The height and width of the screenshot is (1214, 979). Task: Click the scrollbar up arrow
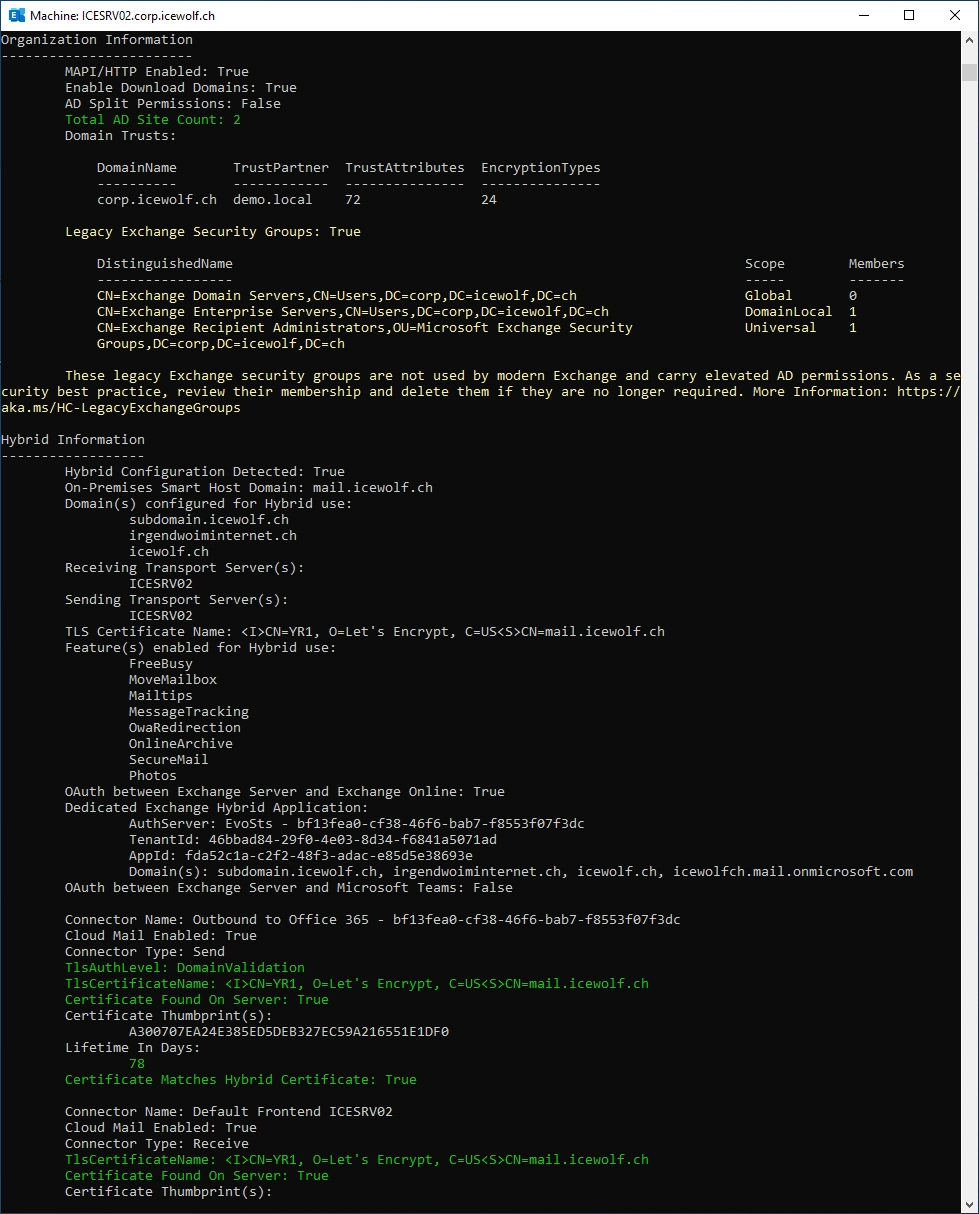[969, 40]
